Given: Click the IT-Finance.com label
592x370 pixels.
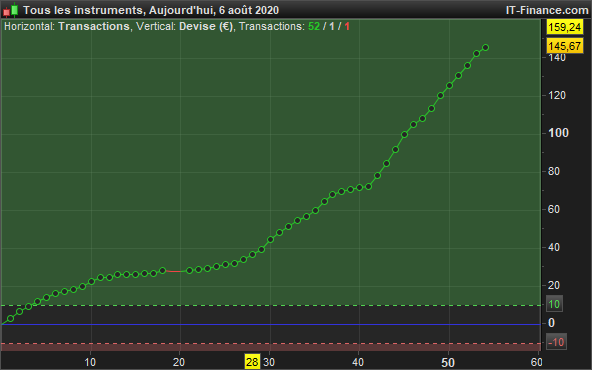Looking at the screenshot, I should tap(547, 10).
